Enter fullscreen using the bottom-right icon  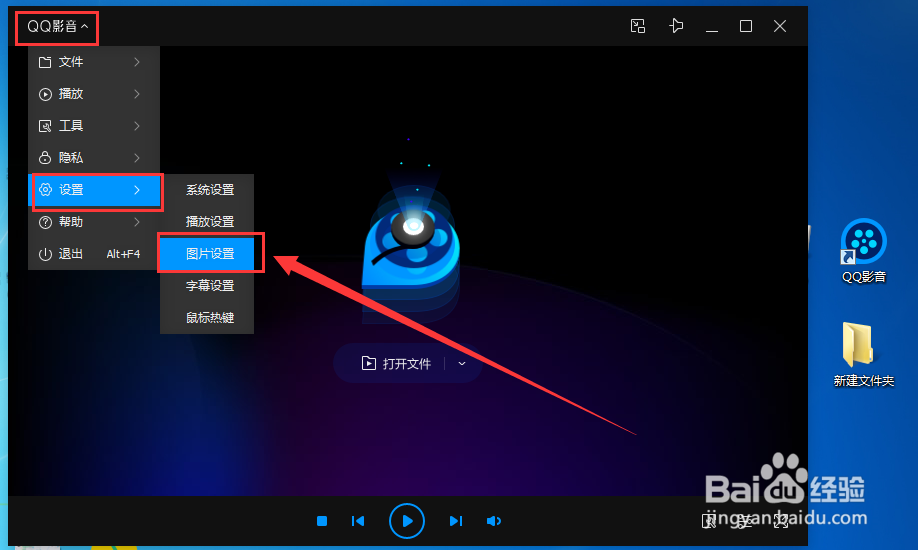(781, 521)
